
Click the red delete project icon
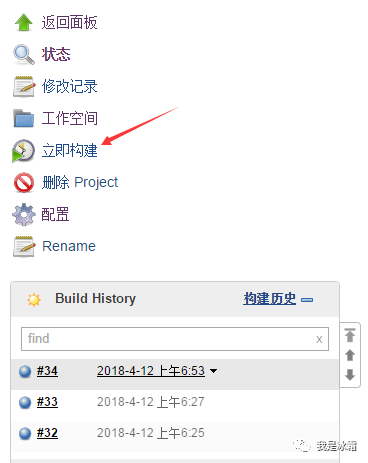24,182
